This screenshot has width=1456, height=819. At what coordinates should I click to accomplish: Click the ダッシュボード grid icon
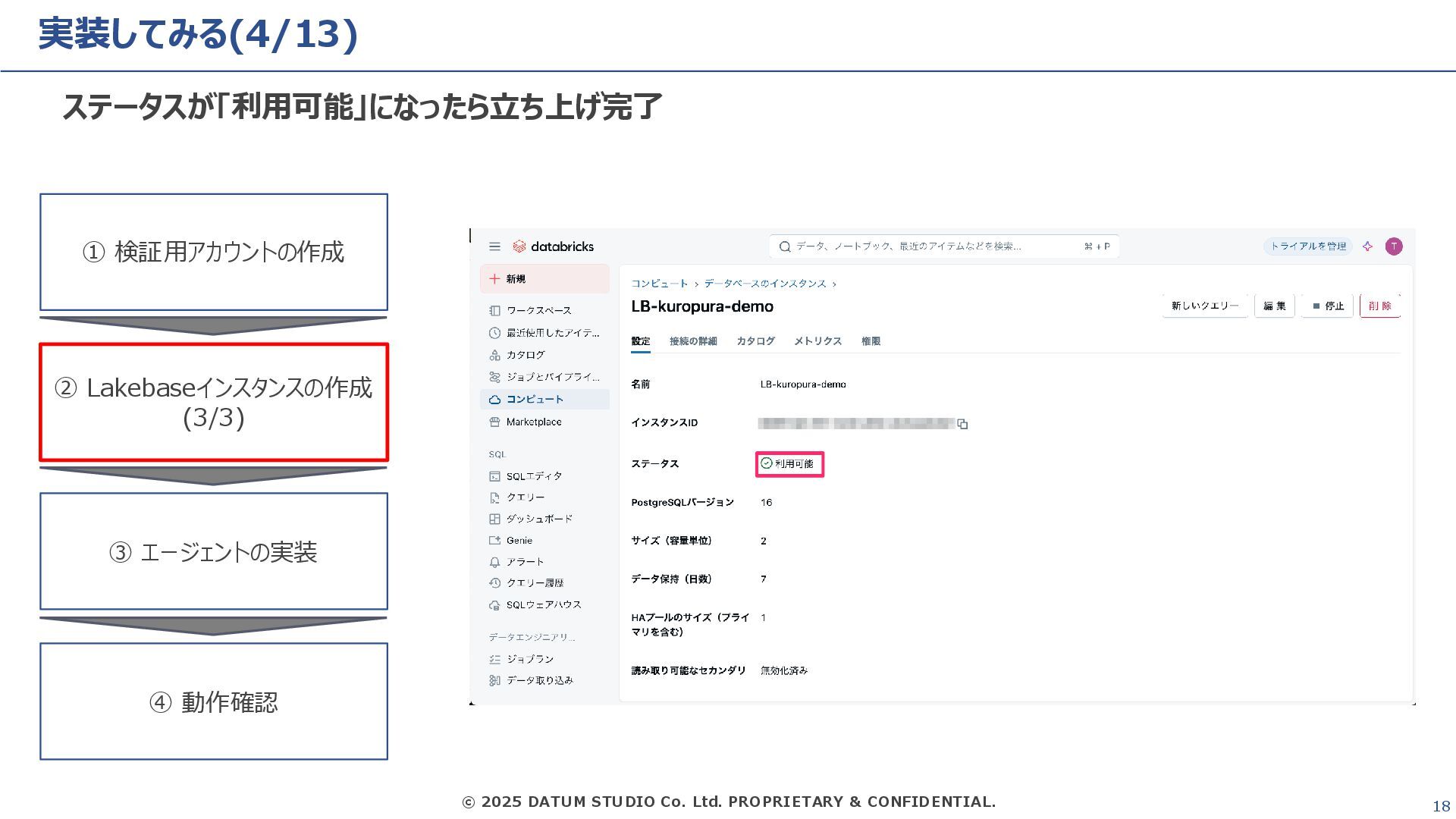[494, 519]
